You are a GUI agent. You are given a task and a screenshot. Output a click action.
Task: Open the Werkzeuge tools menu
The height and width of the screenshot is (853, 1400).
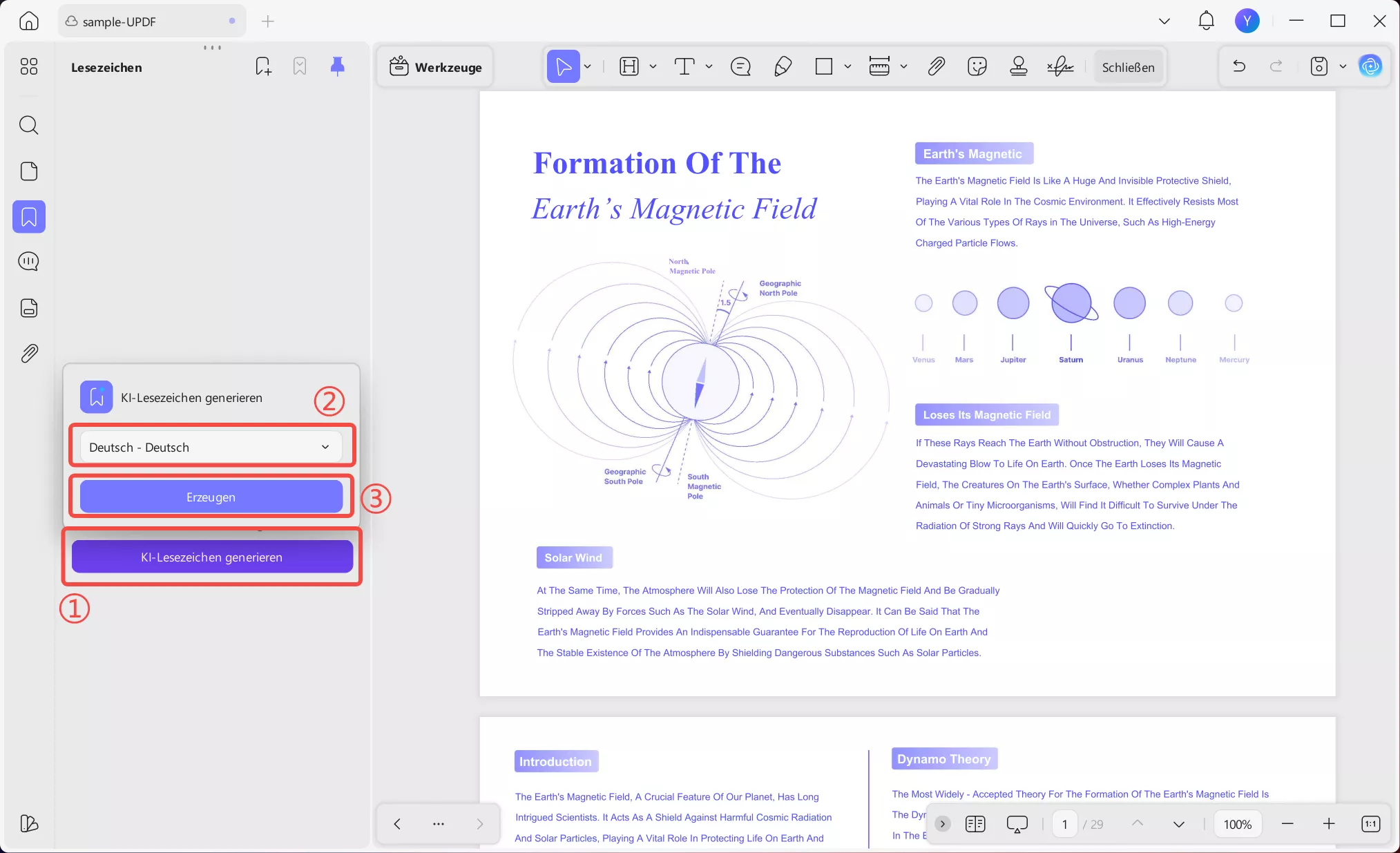435,66
